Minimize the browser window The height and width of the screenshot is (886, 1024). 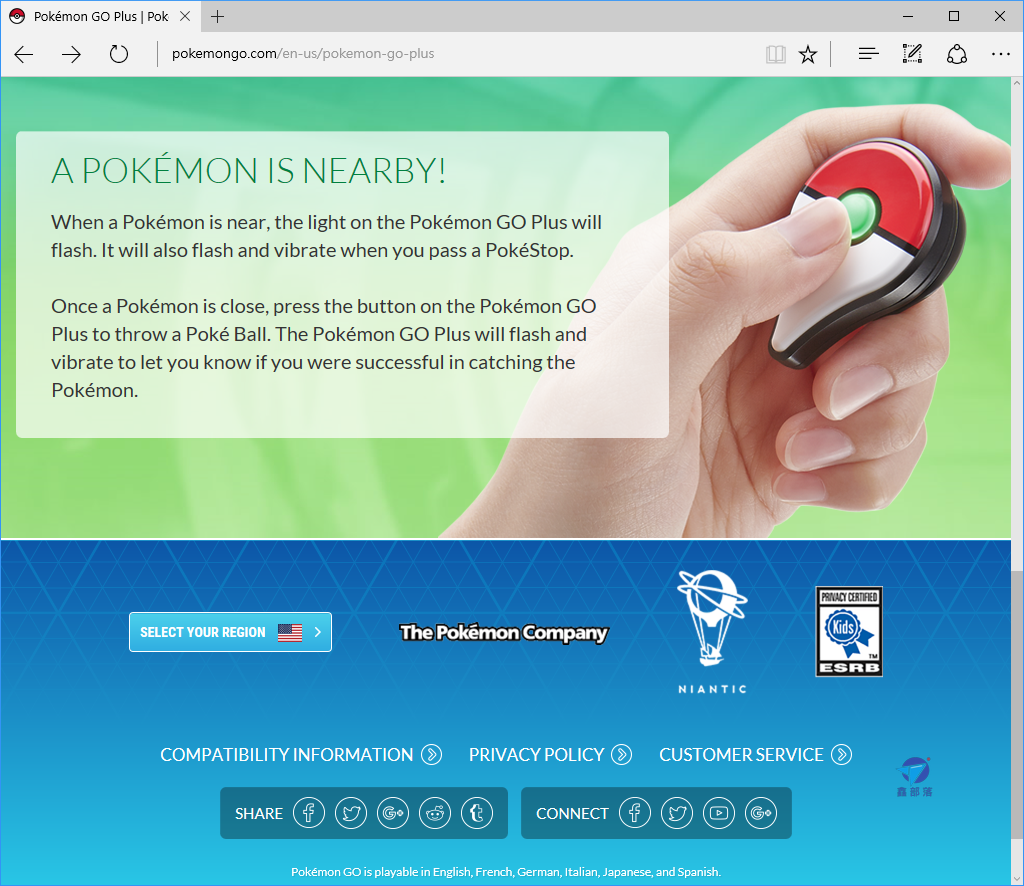[x=908, y=16]
